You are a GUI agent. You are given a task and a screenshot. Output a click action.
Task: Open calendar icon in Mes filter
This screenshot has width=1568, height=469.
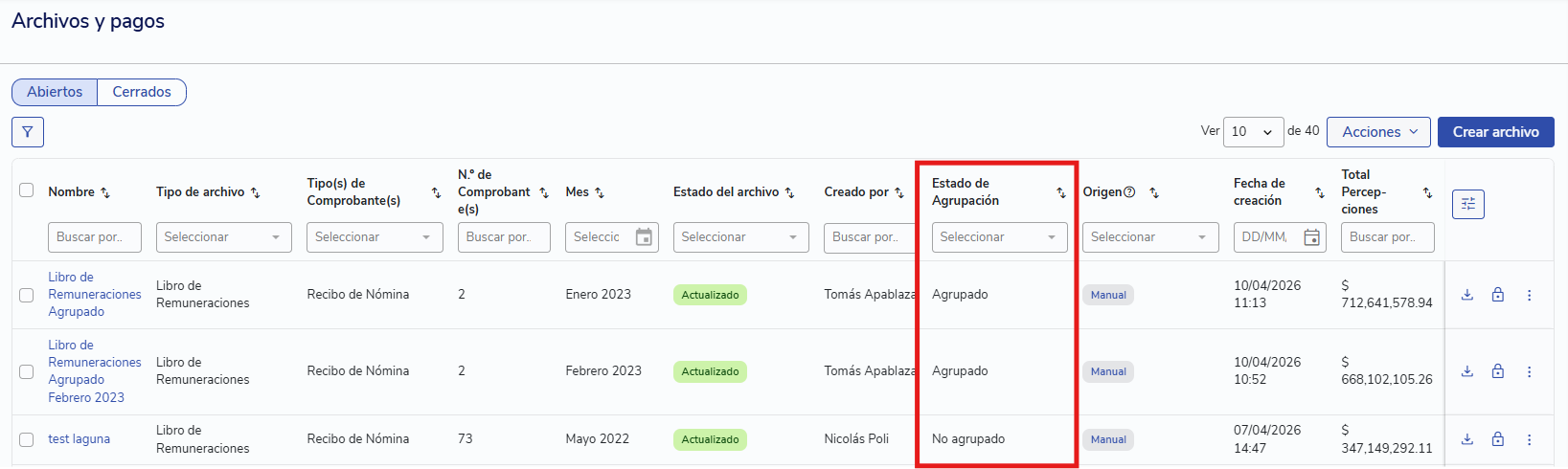pyautogui.click(x=644, y=237)
